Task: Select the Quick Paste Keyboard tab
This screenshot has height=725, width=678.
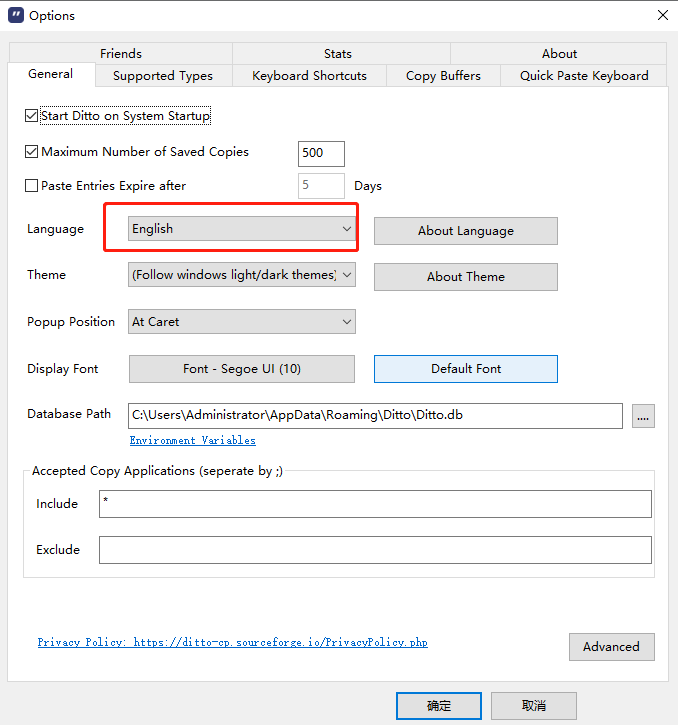Action: (584, 76)
